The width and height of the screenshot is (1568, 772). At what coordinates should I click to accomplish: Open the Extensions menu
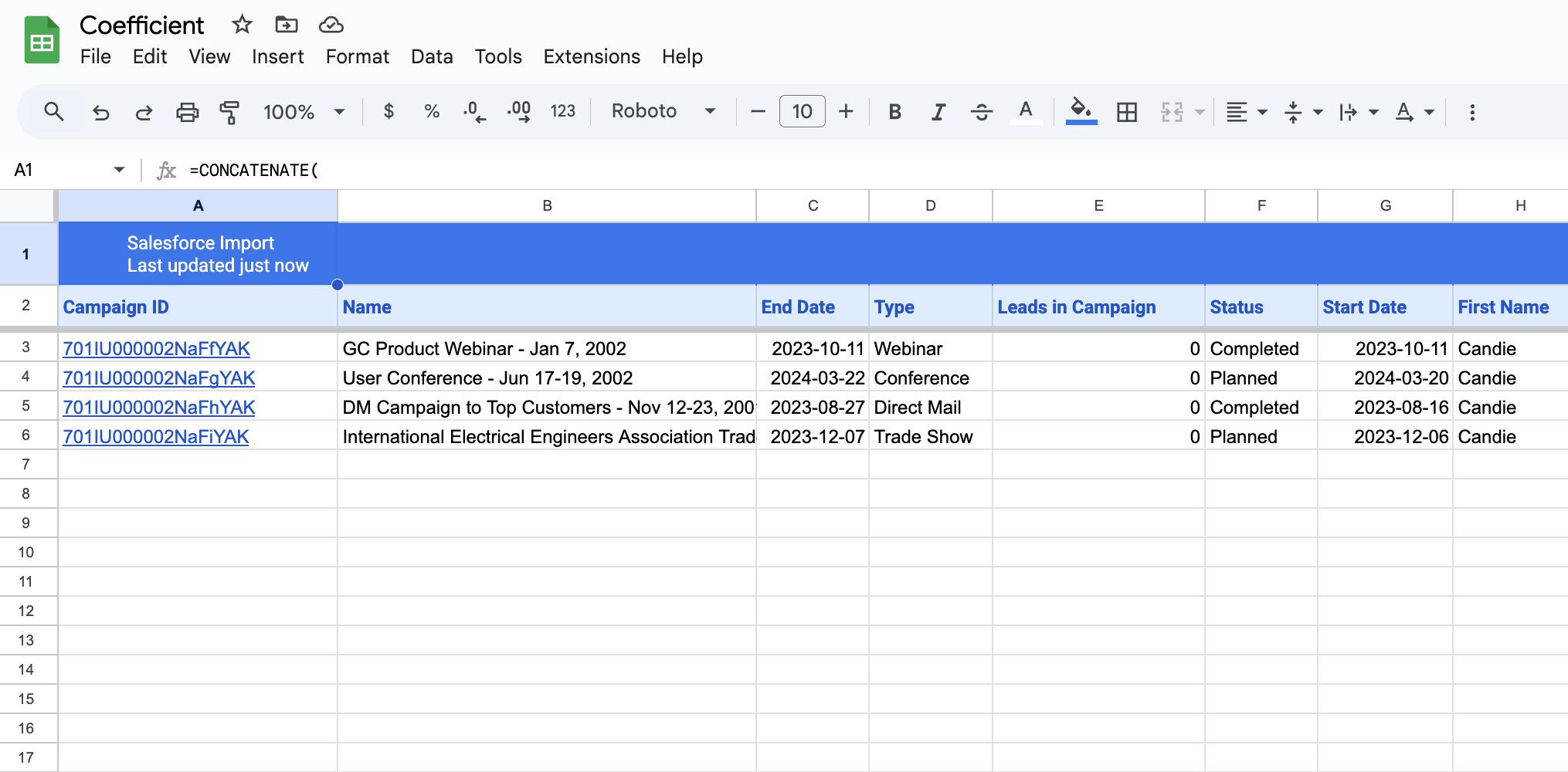tap(591, 56)
